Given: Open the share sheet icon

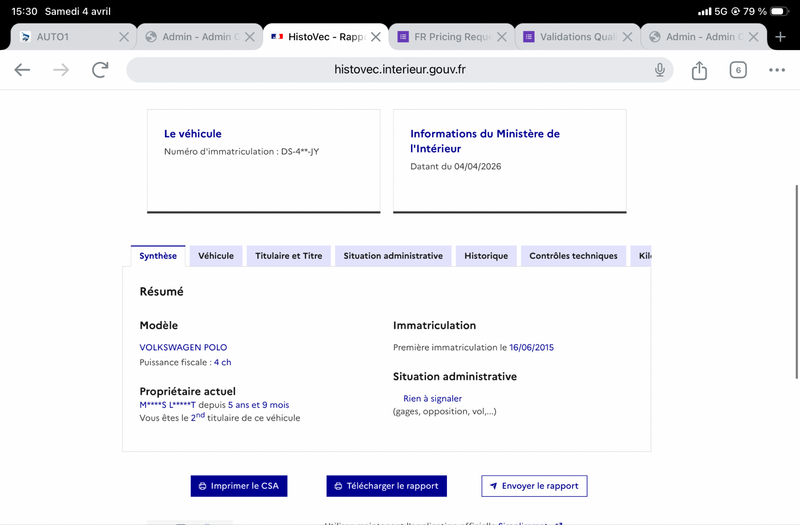Looking at the screenshot, I should click(x=699, y=70).
